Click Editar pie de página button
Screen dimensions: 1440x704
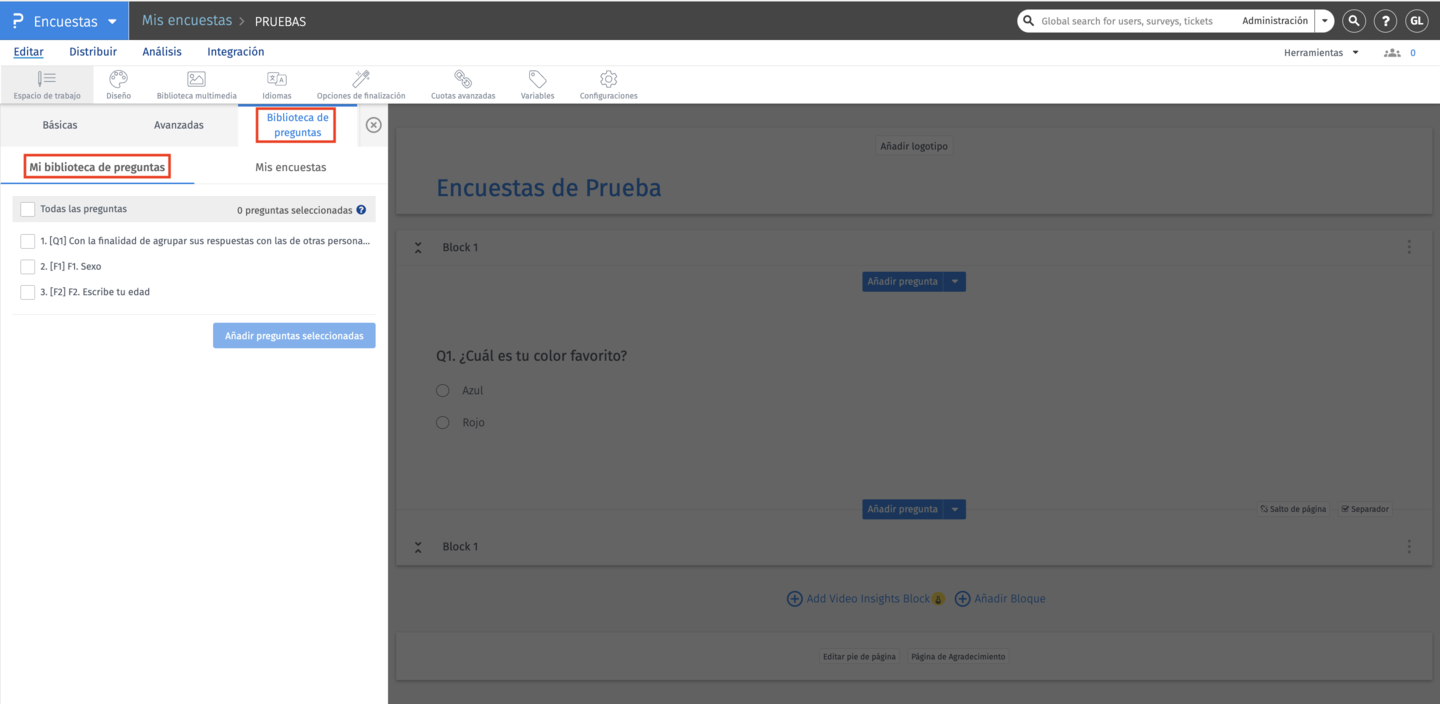point(859,657)
